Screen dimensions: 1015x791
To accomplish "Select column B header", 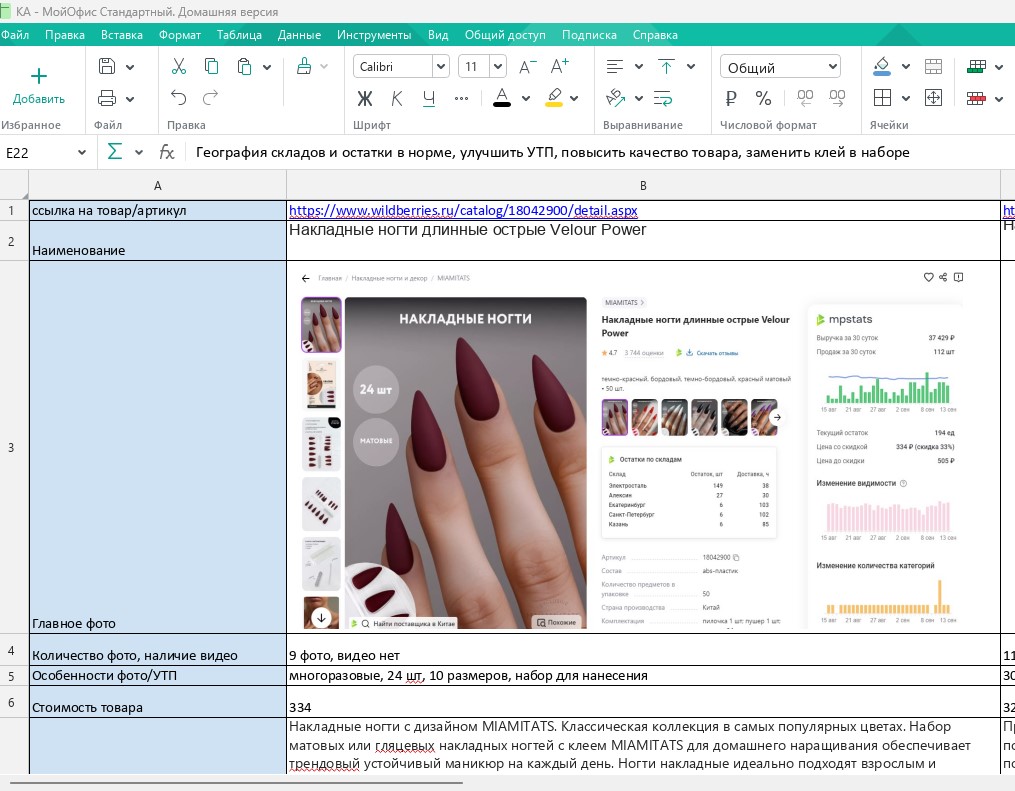I will [x=643, y=186].
